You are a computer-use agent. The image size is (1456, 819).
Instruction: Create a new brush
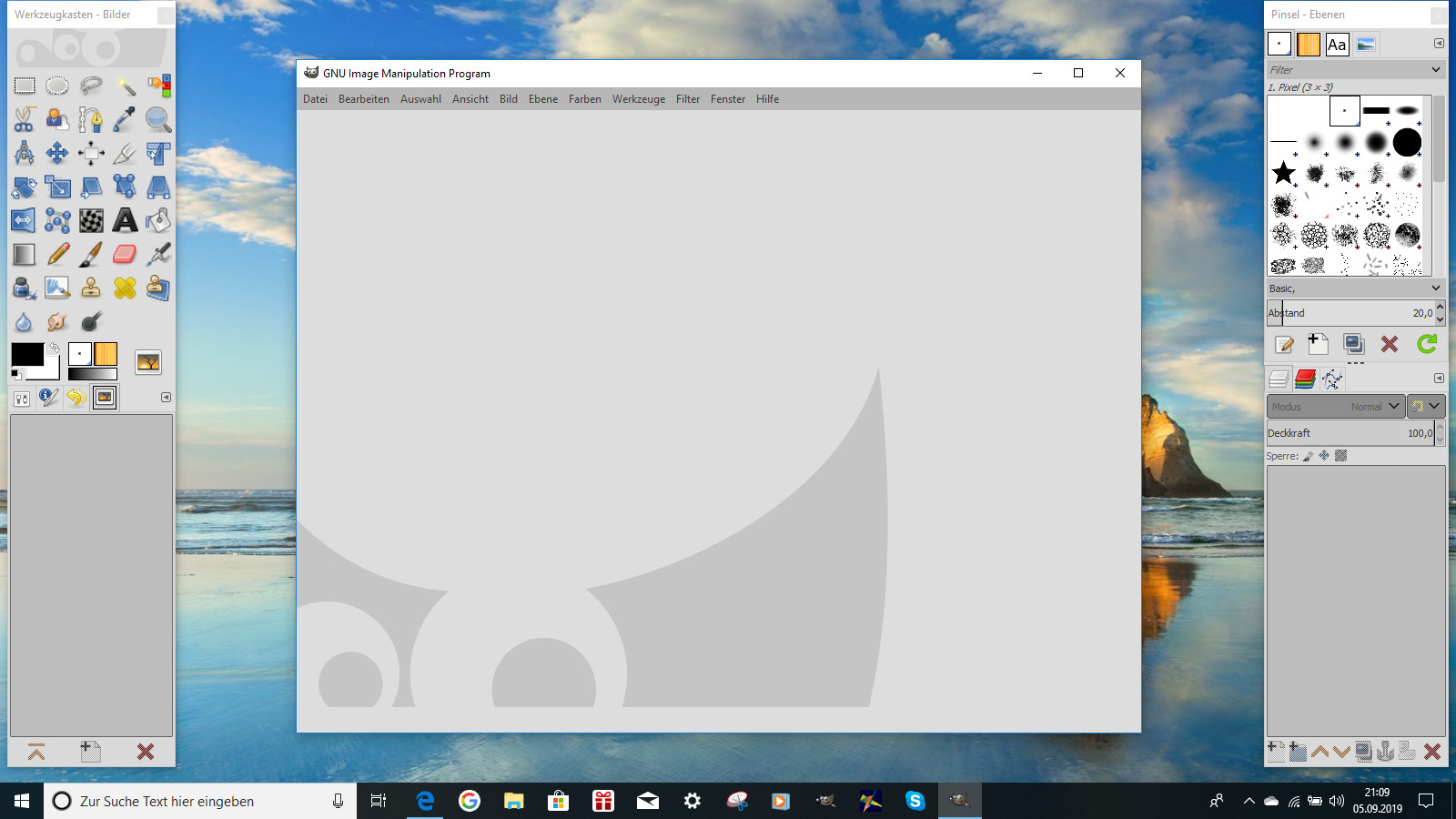pos(1319,343)
